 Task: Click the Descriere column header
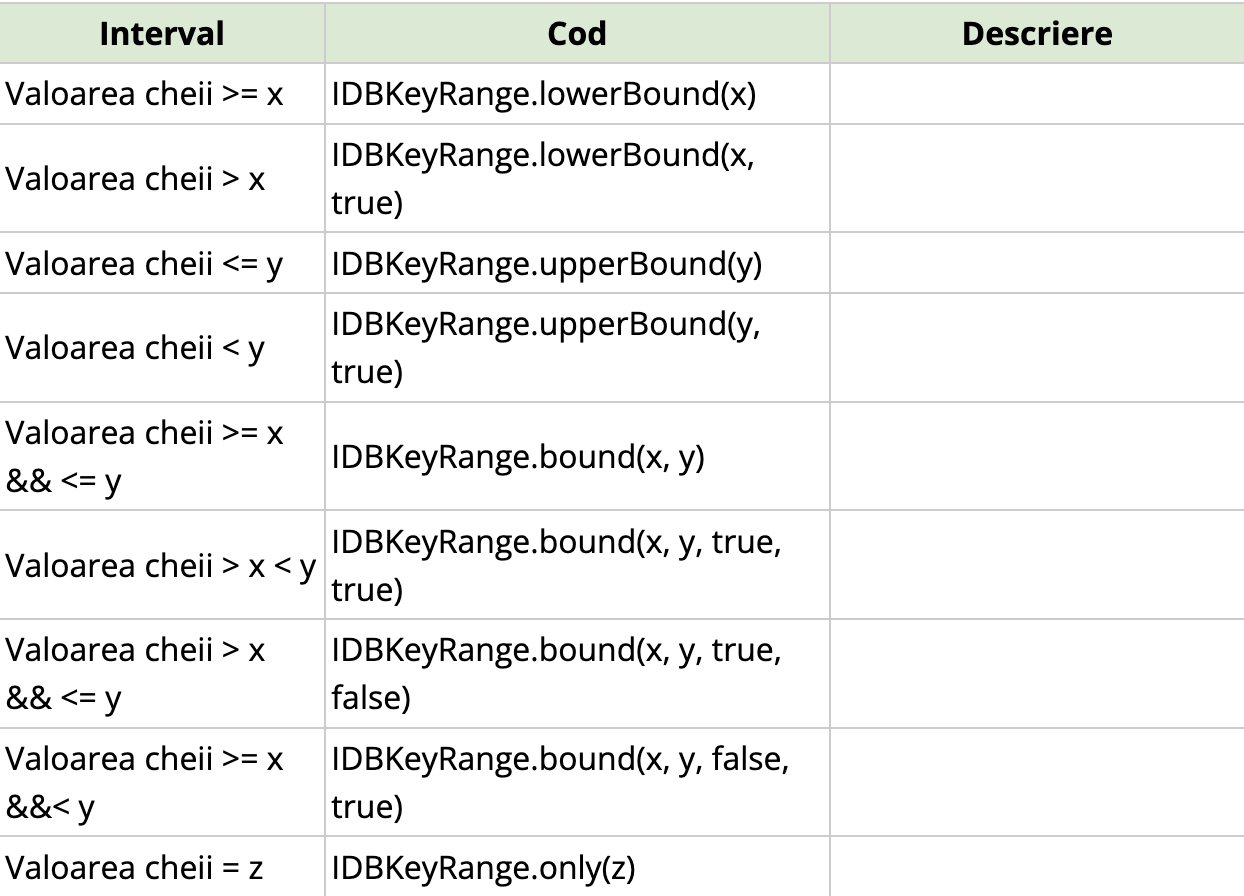coord(1037,33)
